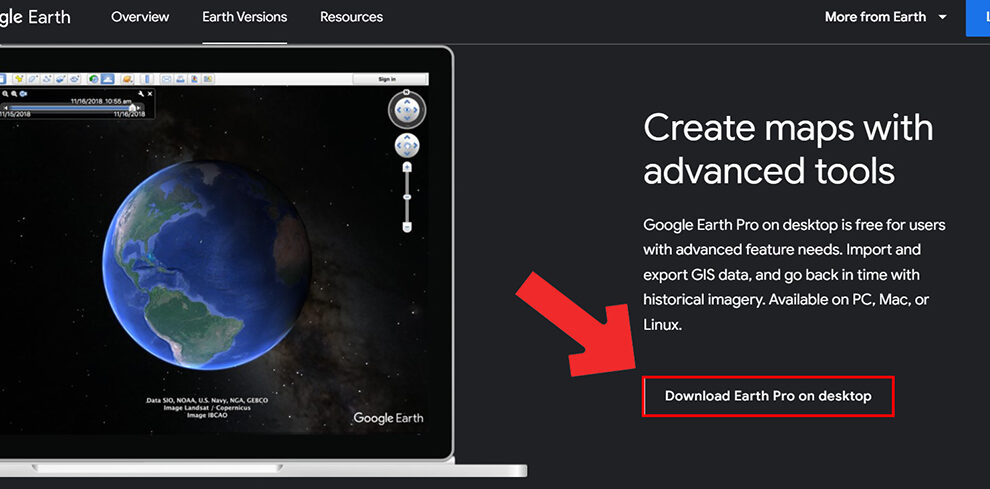Screen dimensions: 990x489
Task: Open the Overview nav tab
Action: click(x=138, y=17)
